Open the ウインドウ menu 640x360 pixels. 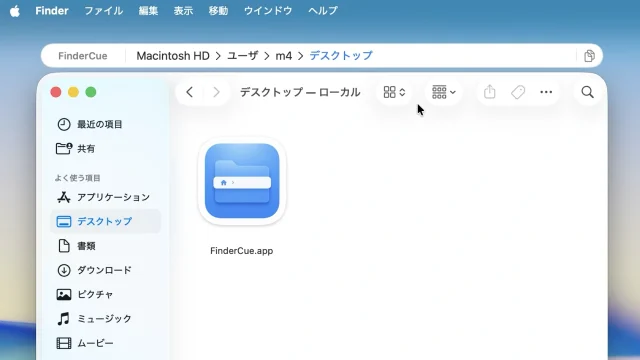point(268,11)
